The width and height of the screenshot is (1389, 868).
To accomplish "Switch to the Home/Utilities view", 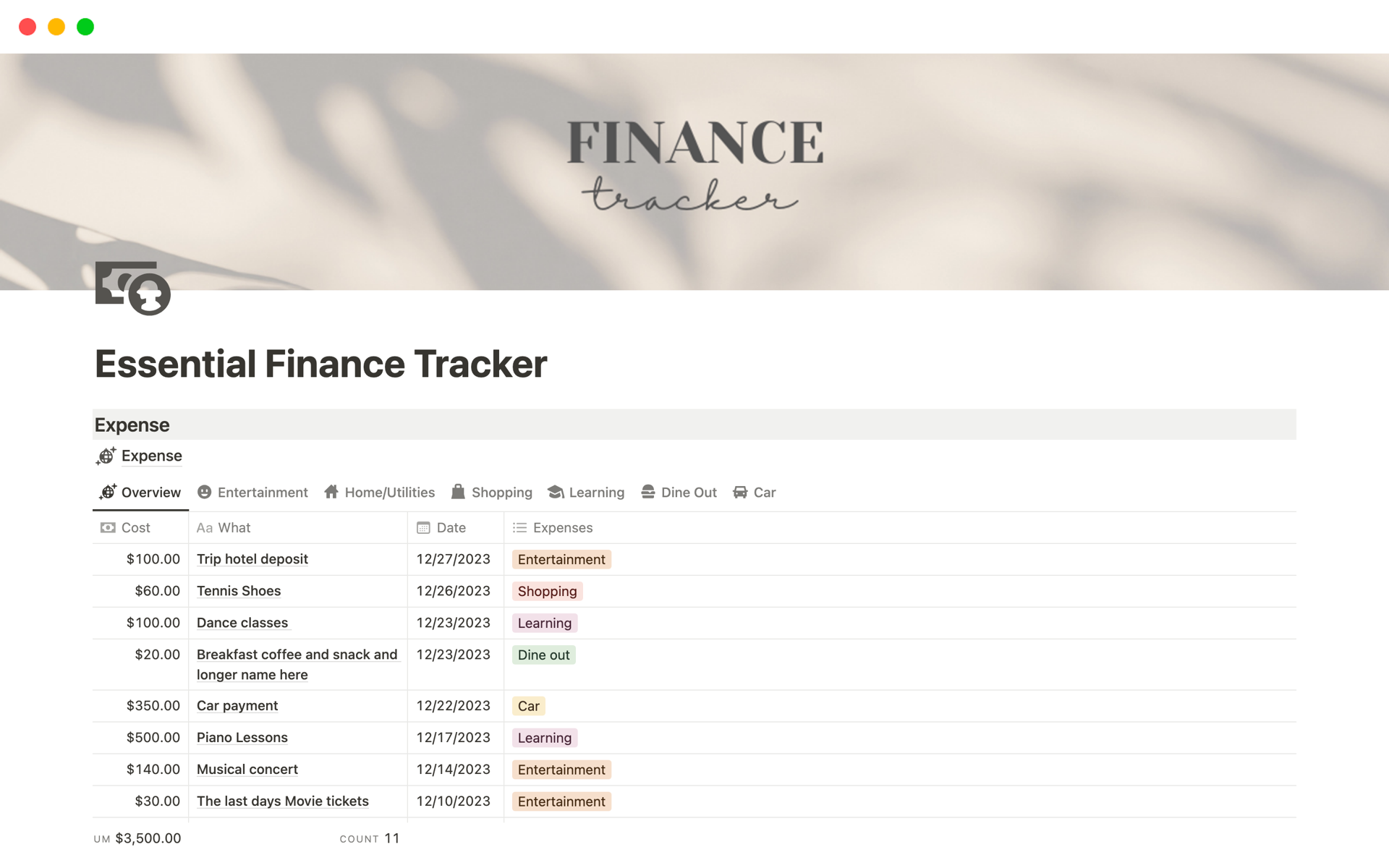I will pyautogui.click(x=389, y=492).
